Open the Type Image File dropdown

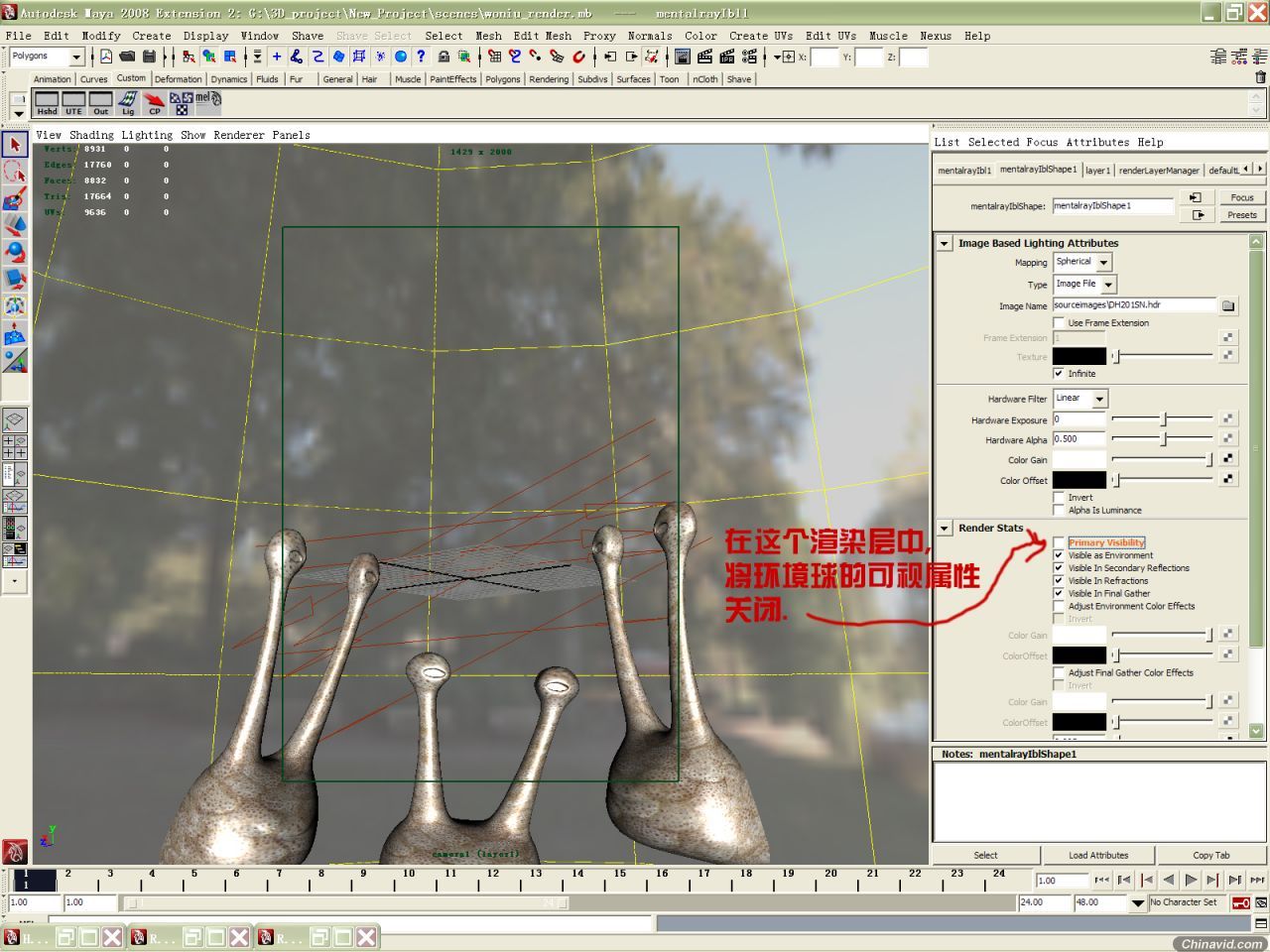tap(1084, 284)
